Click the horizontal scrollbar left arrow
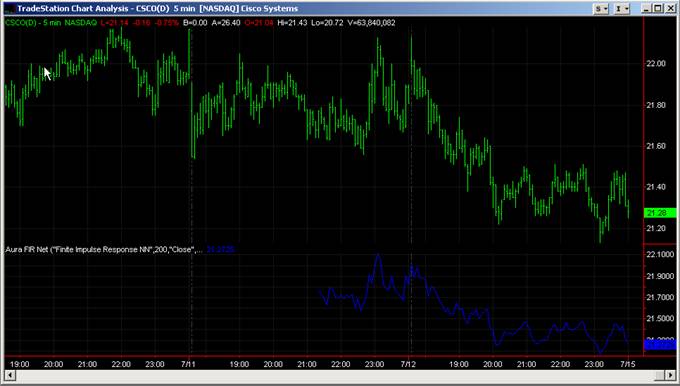The height and width of the screenshot is (386, 680). click(x=9, y=375)
